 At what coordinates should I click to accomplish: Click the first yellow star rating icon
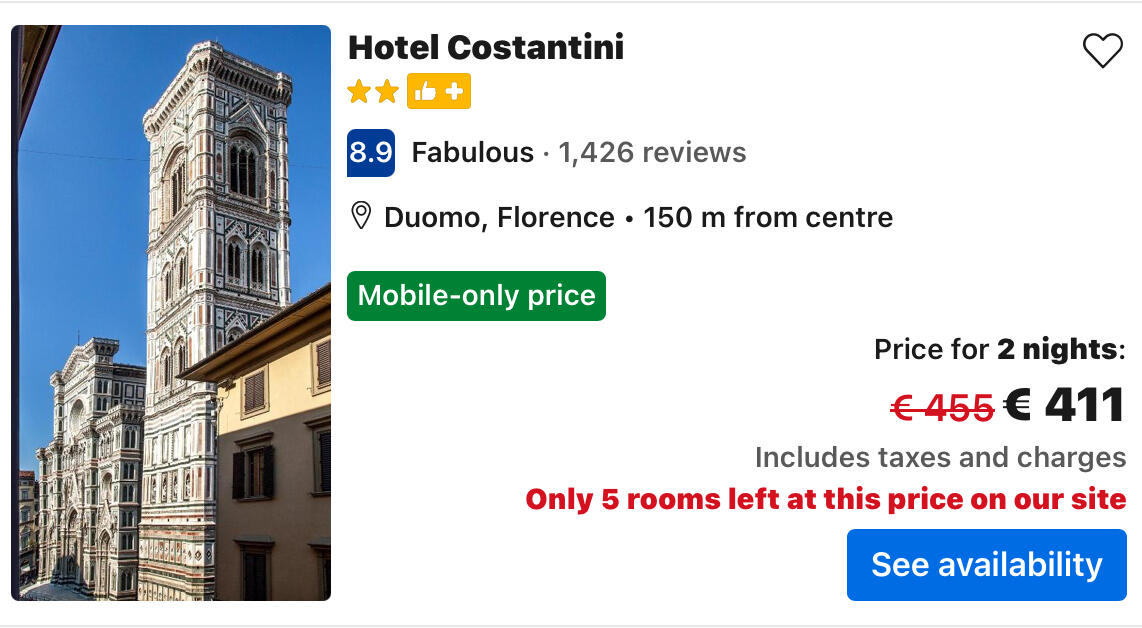tap(359, 93)
